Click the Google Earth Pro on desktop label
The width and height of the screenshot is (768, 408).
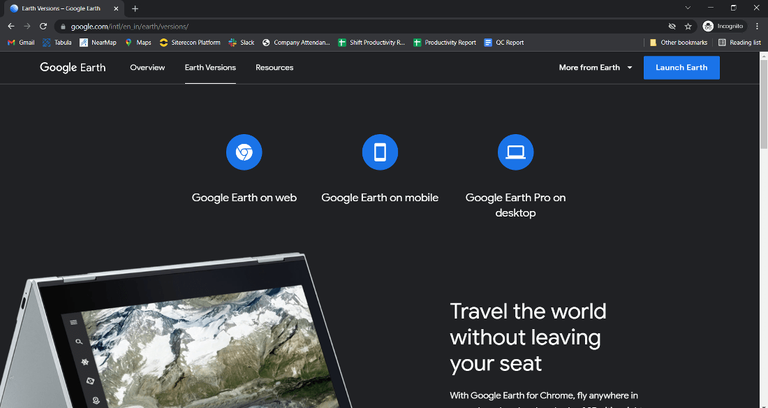tap(515, 205)
